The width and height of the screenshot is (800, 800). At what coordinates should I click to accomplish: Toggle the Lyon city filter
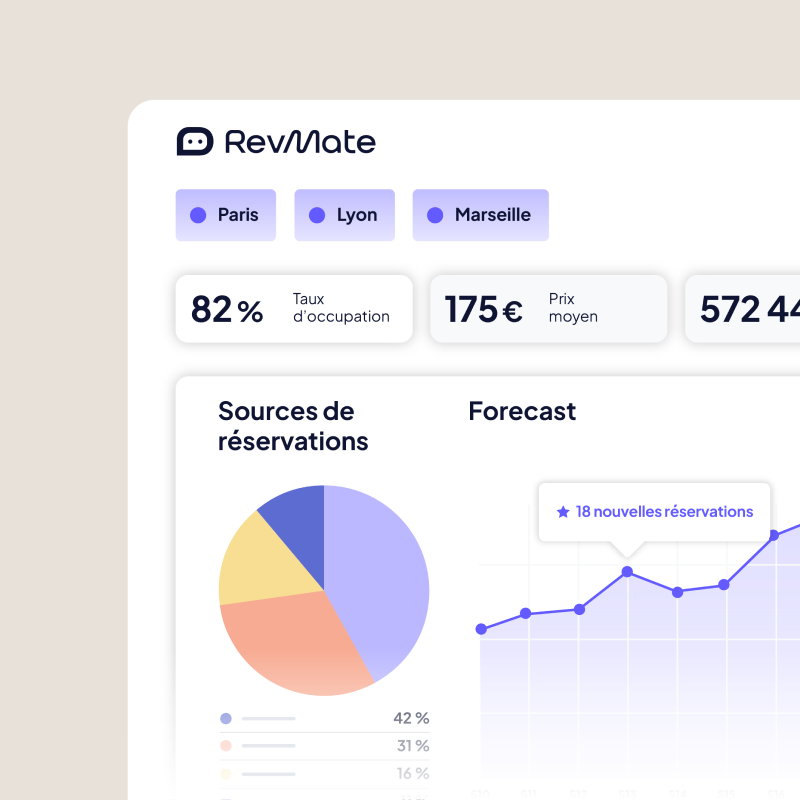tap(344, 215)
